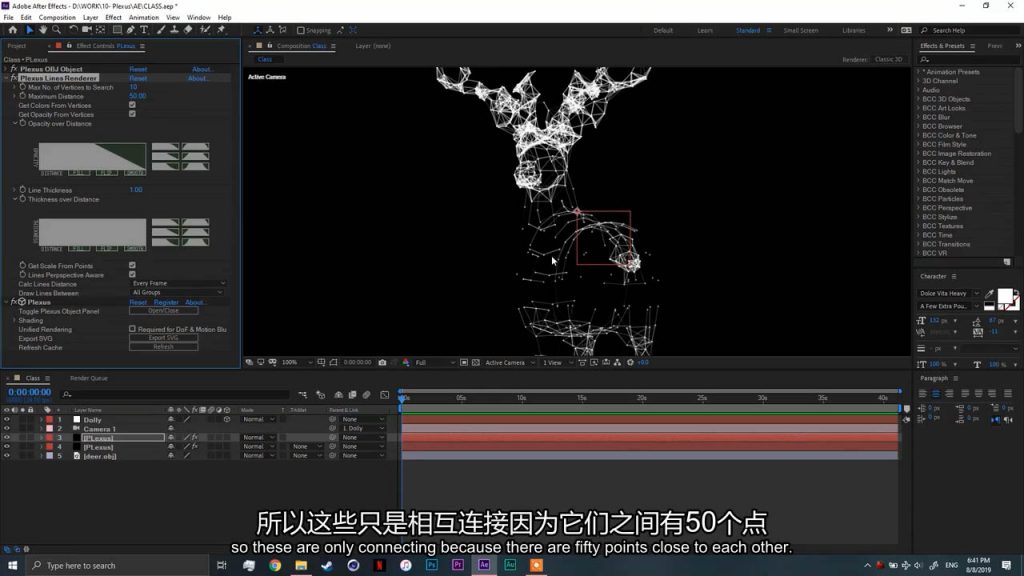Collapse Opacity over Distance property
1024x576 pixels.
15,123
